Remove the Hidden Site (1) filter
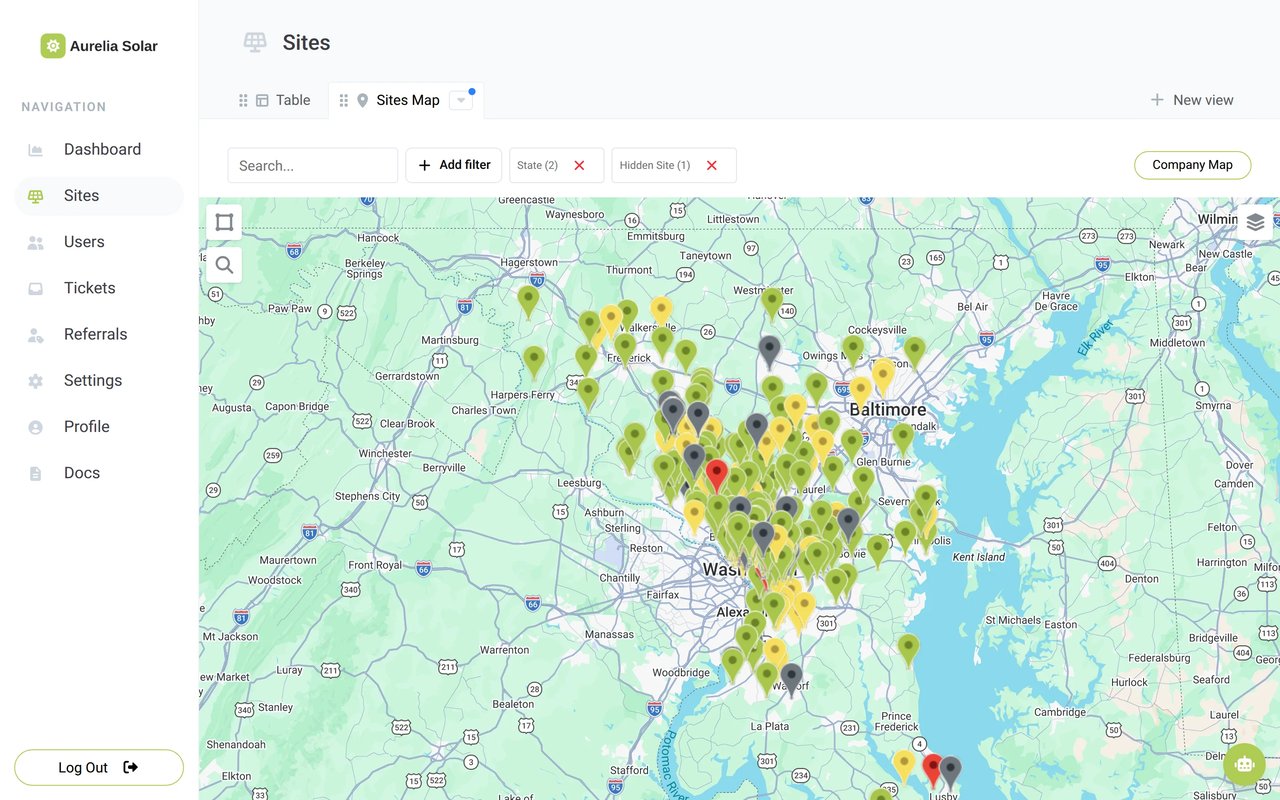Image resolution: width=1280 pixels, height=800 pixels. [x=712, y=165]
